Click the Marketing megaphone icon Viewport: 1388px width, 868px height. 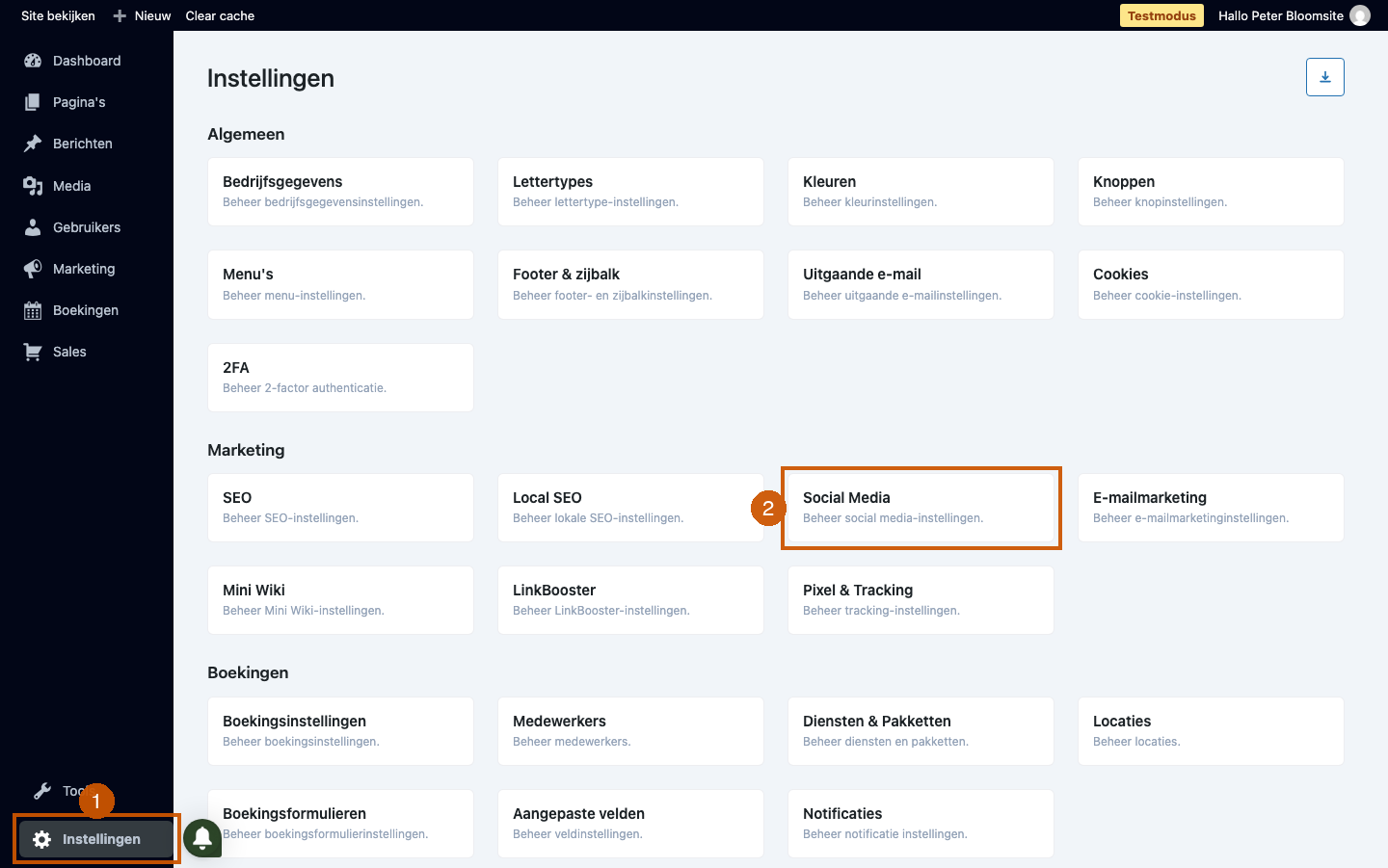(33, 269)
